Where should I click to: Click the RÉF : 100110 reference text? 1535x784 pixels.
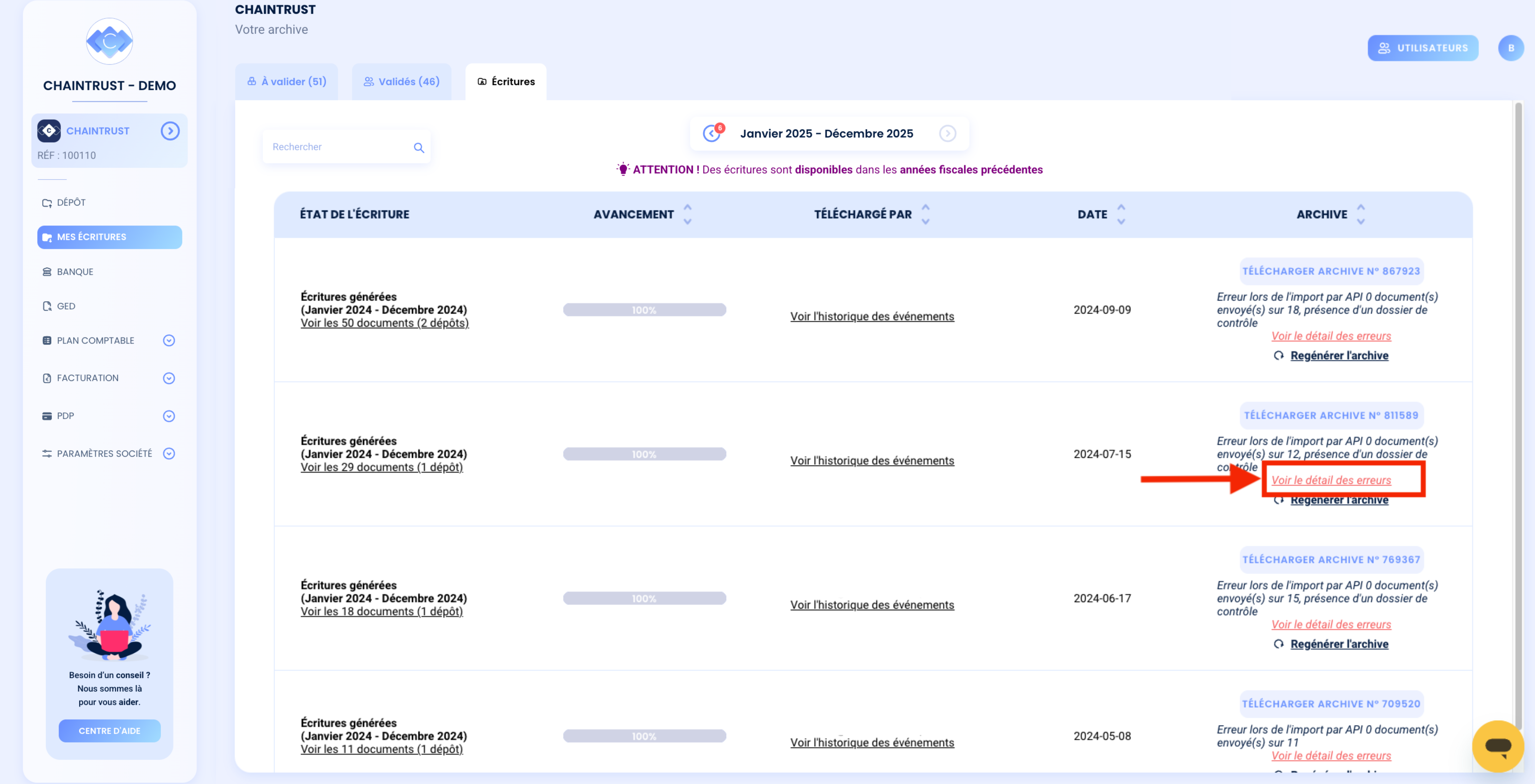(66, 155)
